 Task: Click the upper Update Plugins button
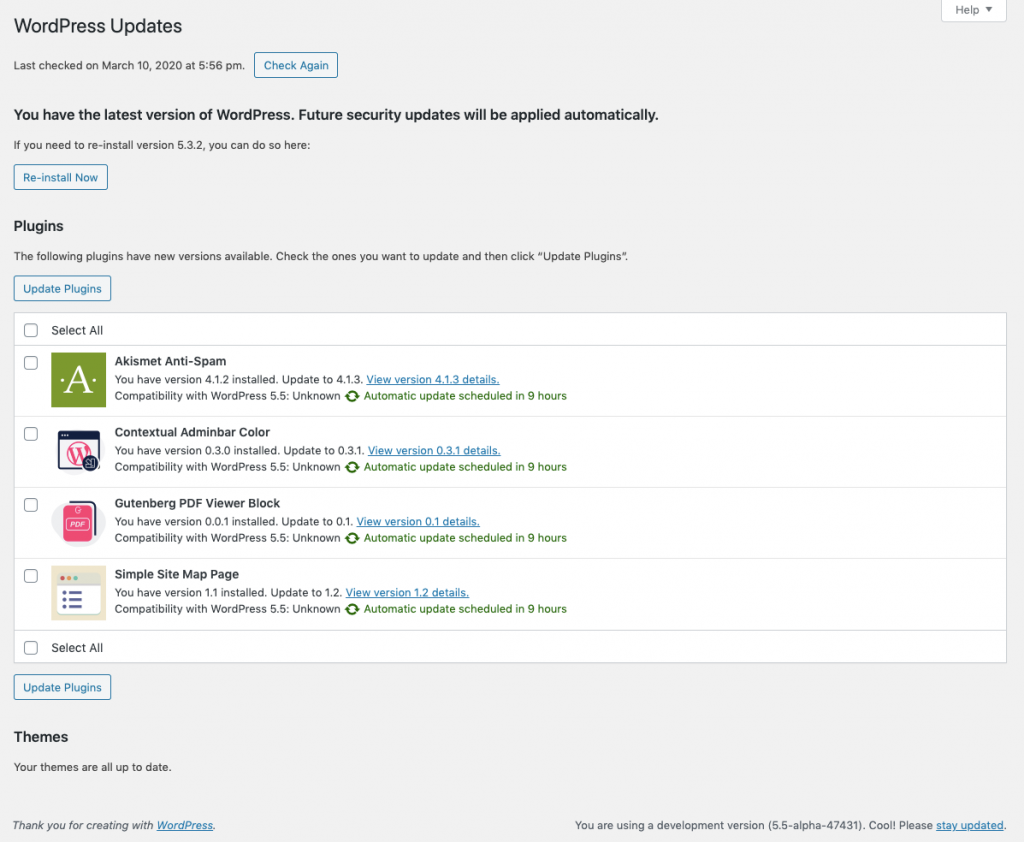(62, 288)
